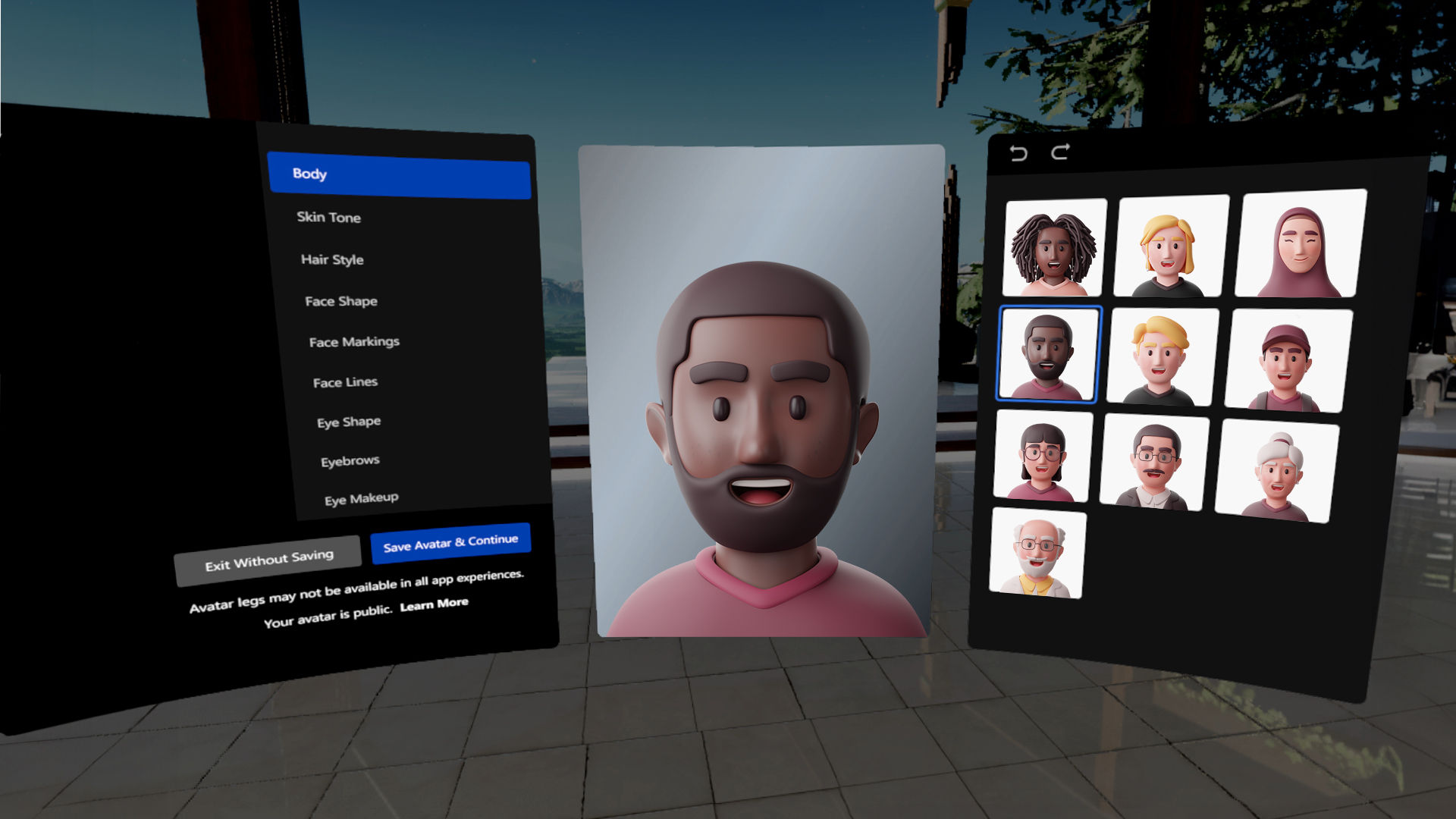The height and width of the screenshot is (819, 1456).
Task: Click the Redo arrow icon
Action: 1060,152
